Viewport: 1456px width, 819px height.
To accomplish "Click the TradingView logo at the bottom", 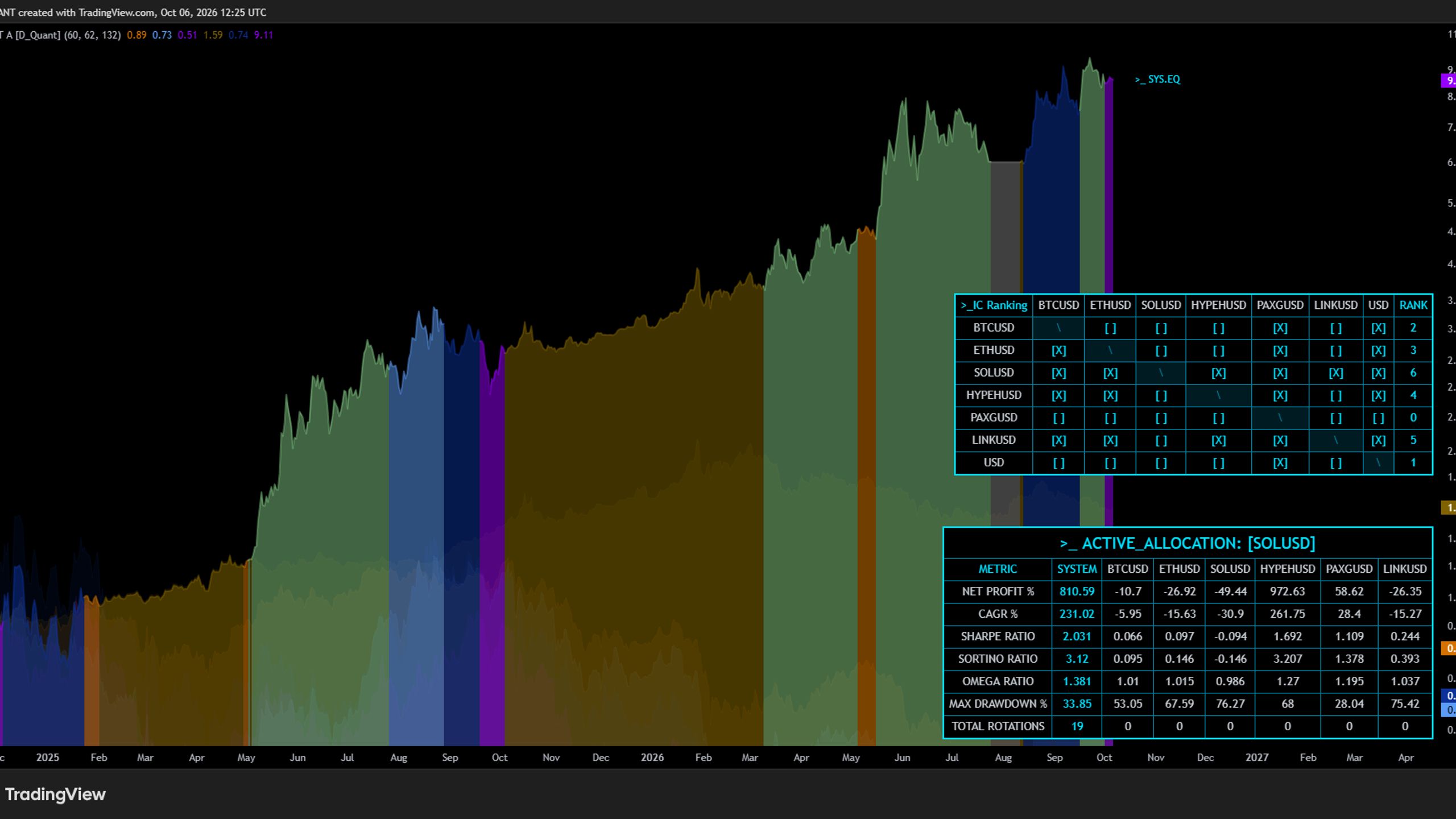I will pos(55,794).
